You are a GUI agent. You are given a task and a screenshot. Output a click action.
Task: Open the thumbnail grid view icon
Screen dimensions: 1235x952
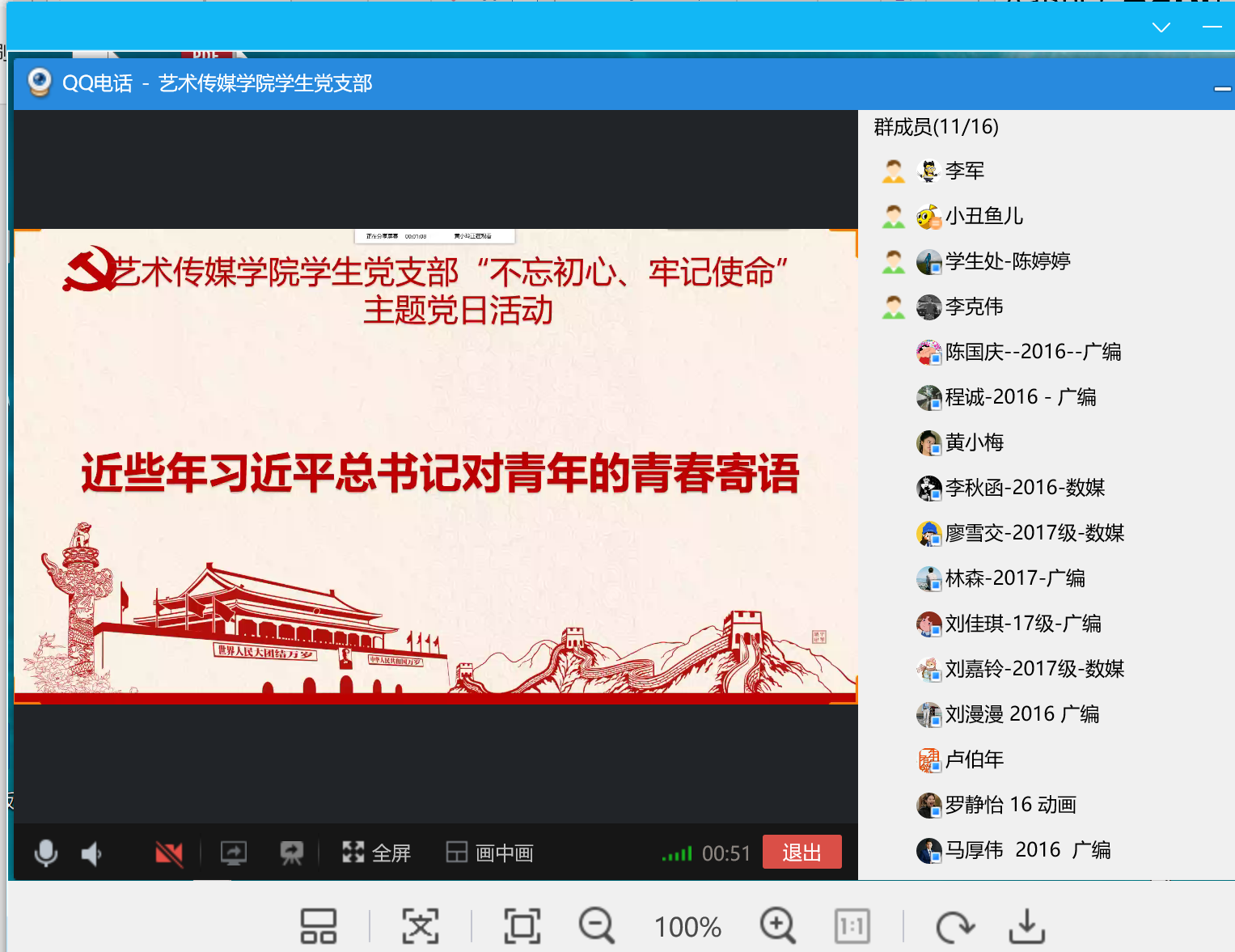319,926
